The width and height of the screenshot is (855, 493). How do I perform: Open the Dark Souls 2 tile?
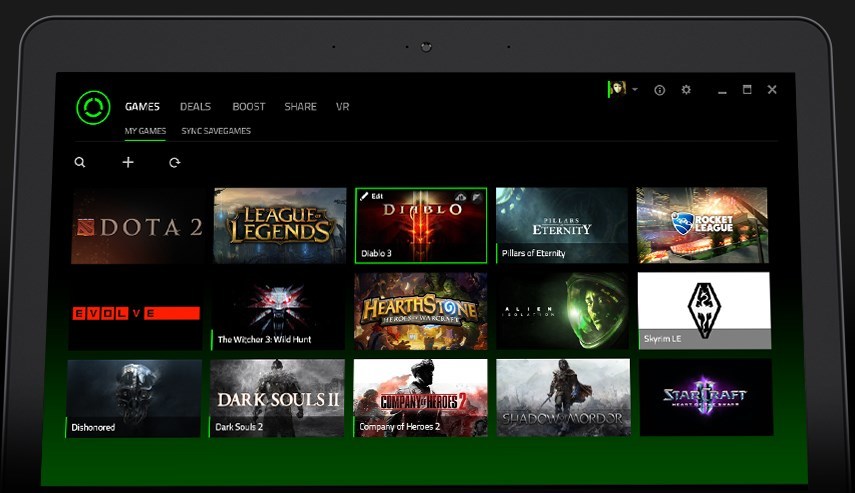277,398
